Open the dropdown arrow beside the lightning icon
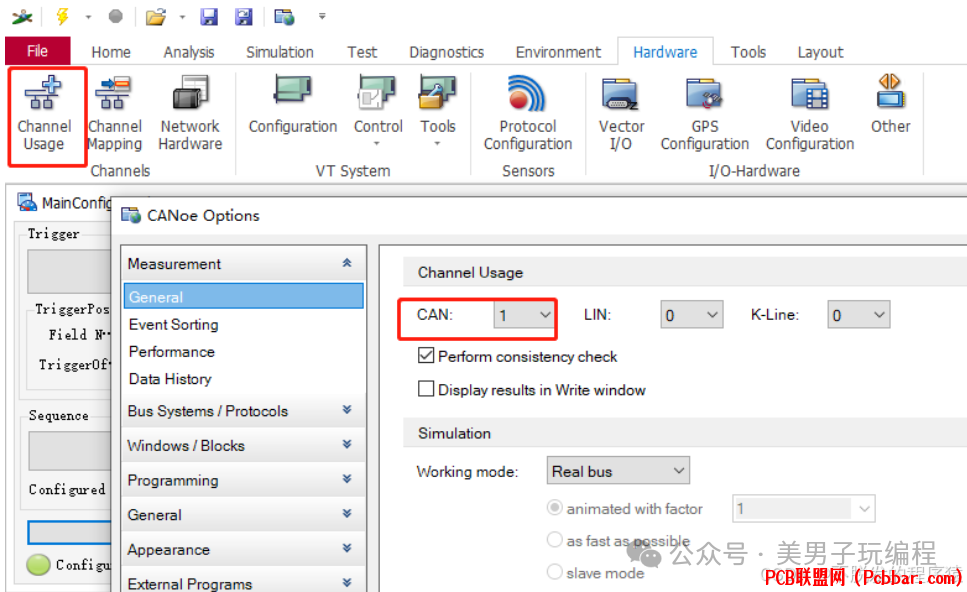This screenshot has height=592, width=967. [x=88, y=17]
